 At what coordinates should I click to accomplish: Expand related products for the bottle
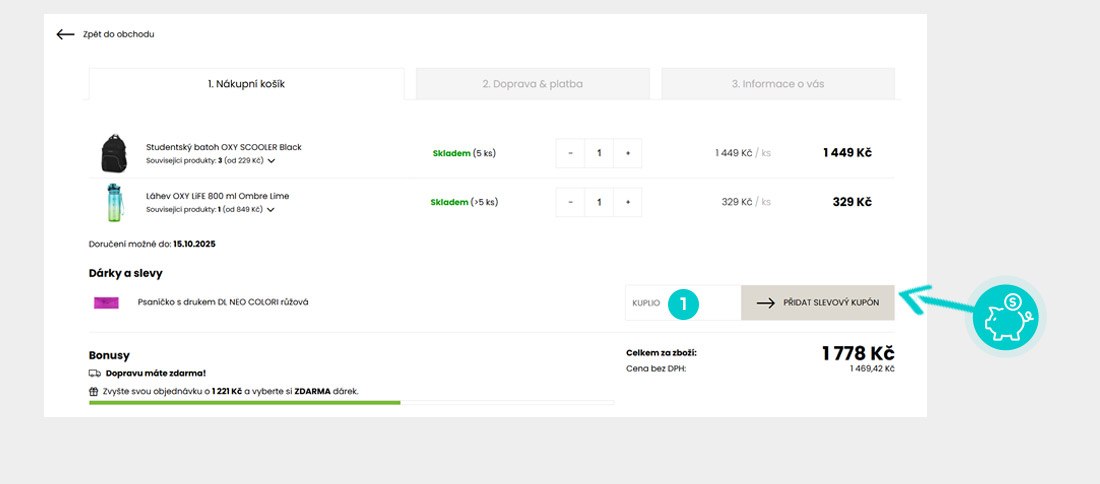(x=271, y=210)
